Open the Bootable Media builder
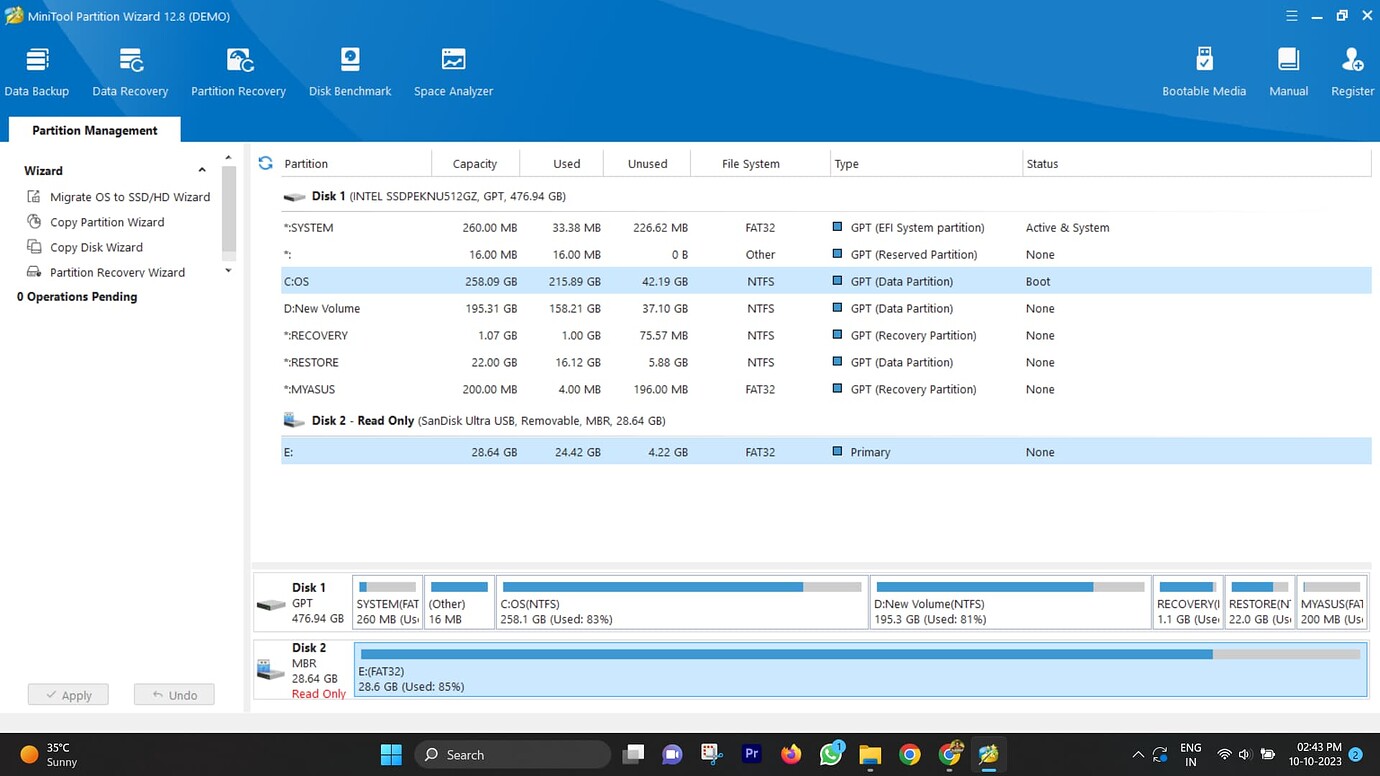The width and height of the screenshot is (1380, 776). point(1204,72)
